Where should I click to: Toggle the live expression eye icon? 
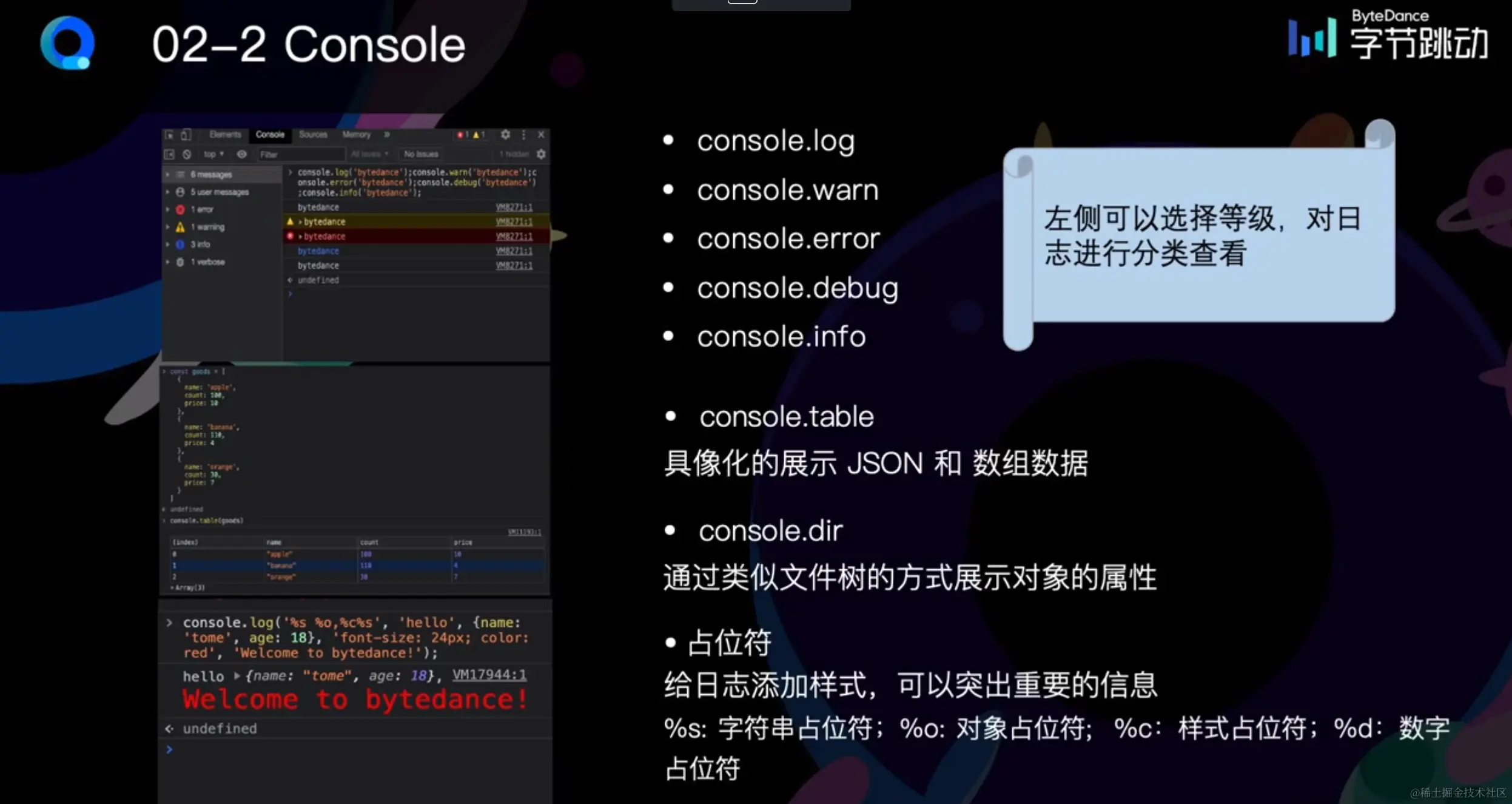coord(241,154)
